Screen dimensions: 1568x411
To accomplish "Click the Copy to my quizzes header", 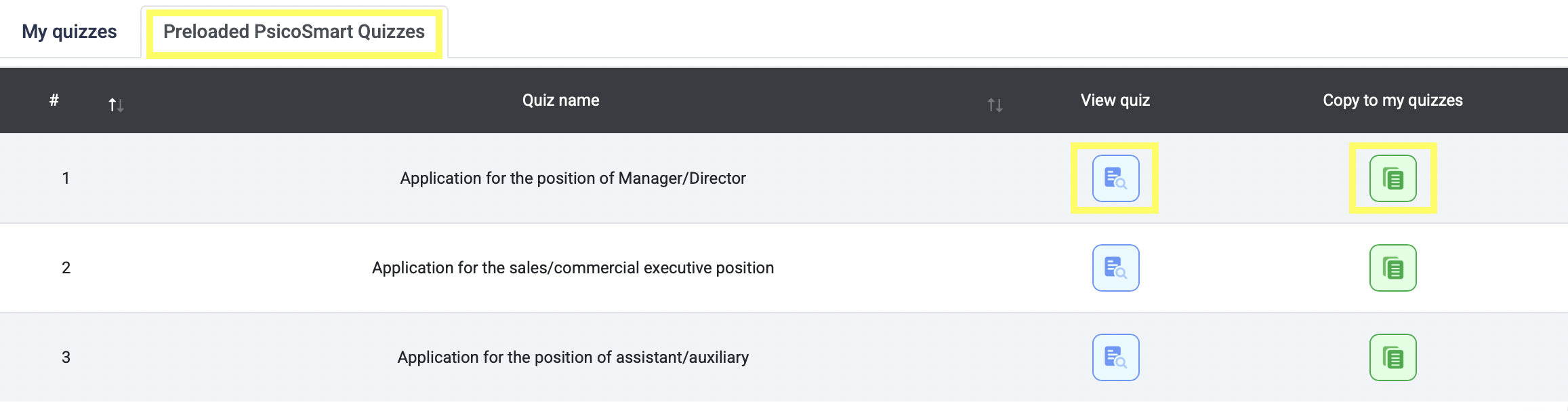I will [x=1392, y=100].
